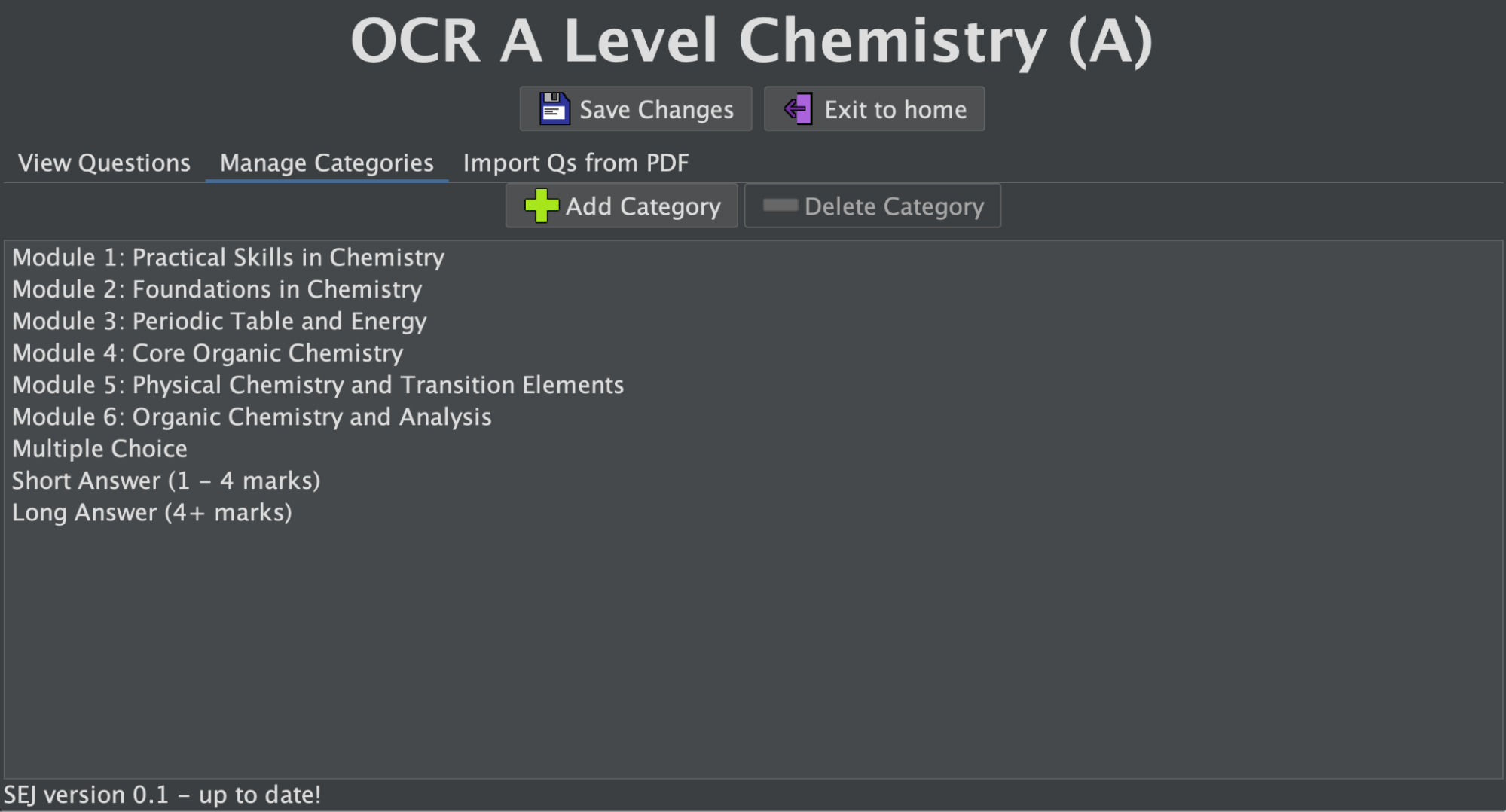Choose Short Answer (1 – 4 marks) category
The width and height of the screenshot is (1506, 812).
(166, 481)
